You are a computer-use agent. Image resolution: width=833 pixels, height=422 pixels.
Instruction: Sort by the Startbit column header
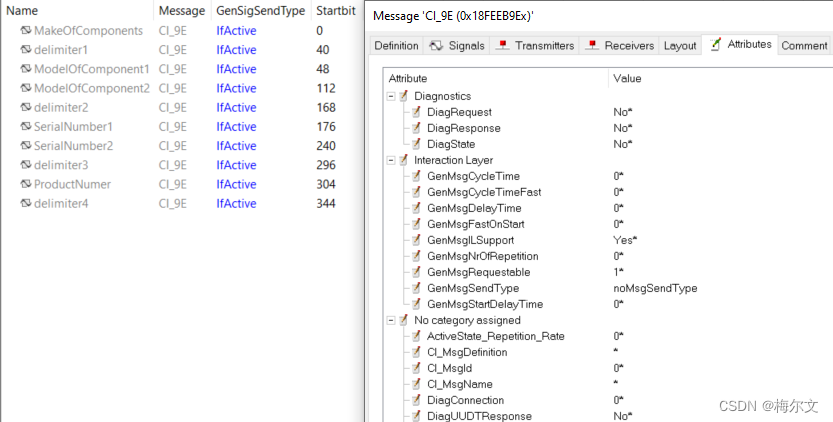[335, 11]
